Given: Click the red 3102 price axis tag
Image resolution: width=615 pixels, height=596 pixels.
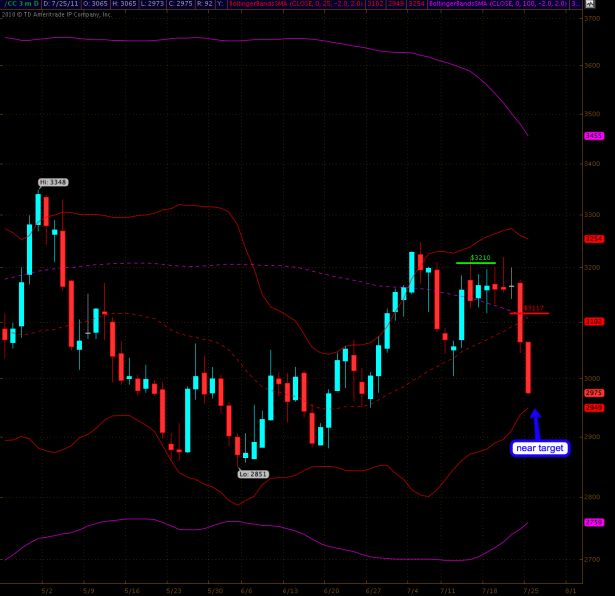Looking at the screenshot, I should [x=594, y=321].
